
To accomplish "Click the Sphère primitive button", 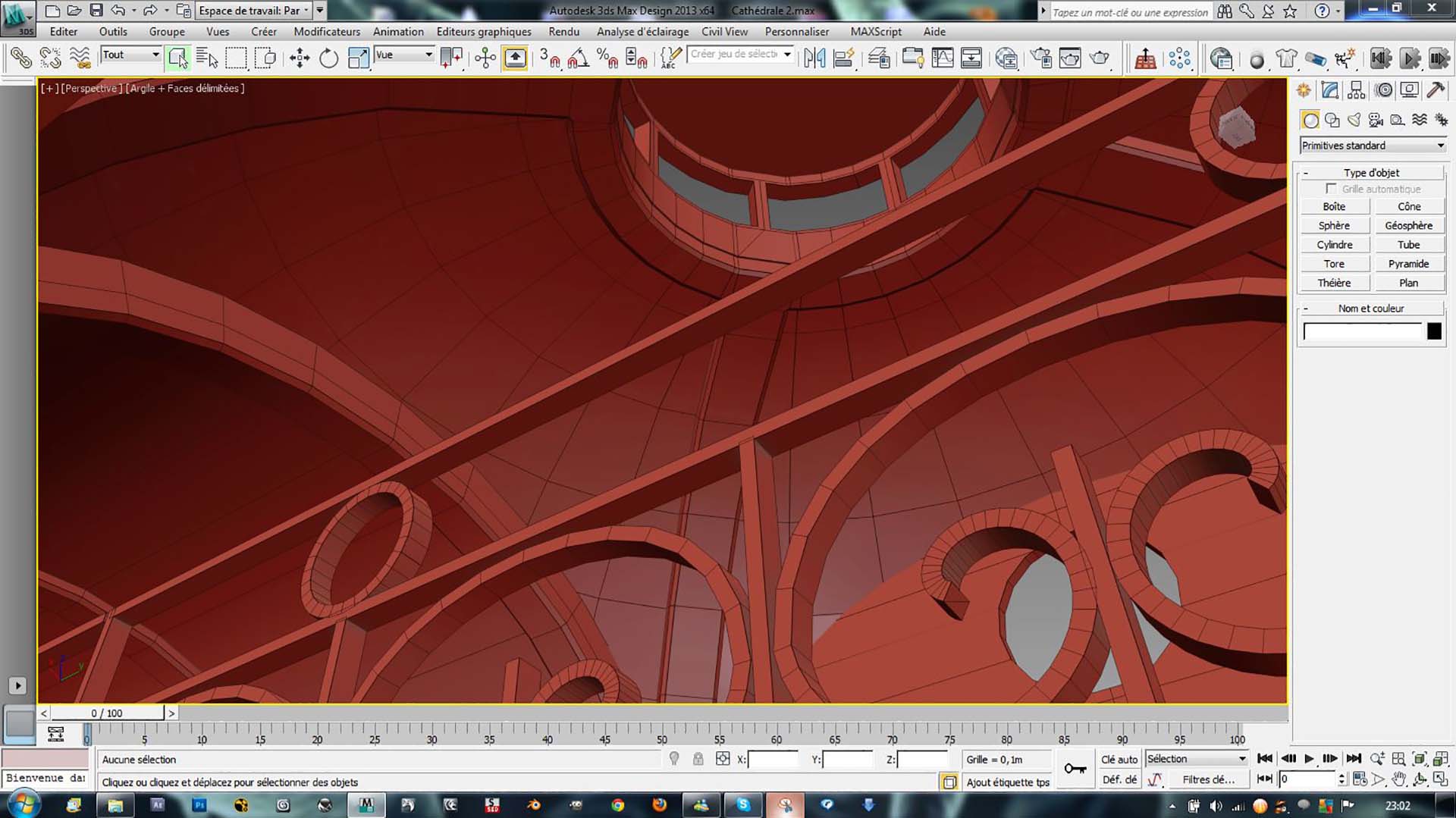I will point(1334,226).
